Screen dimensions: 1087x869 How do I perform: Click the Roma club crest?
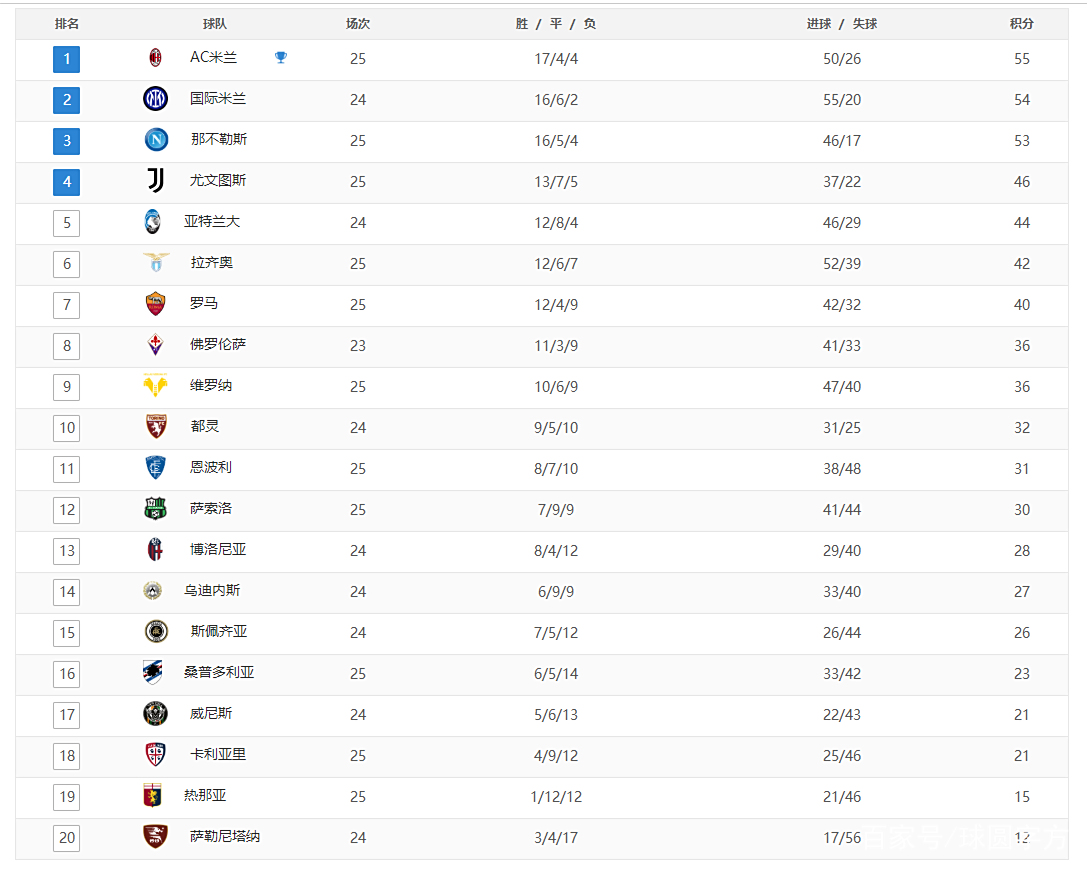(x=155, y=304)
